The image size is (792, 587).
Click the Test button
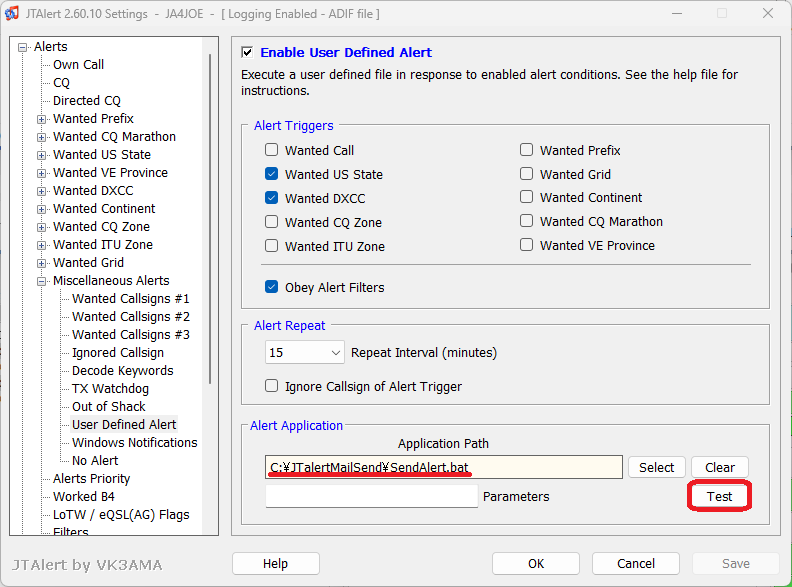click(x=719, y=497)
